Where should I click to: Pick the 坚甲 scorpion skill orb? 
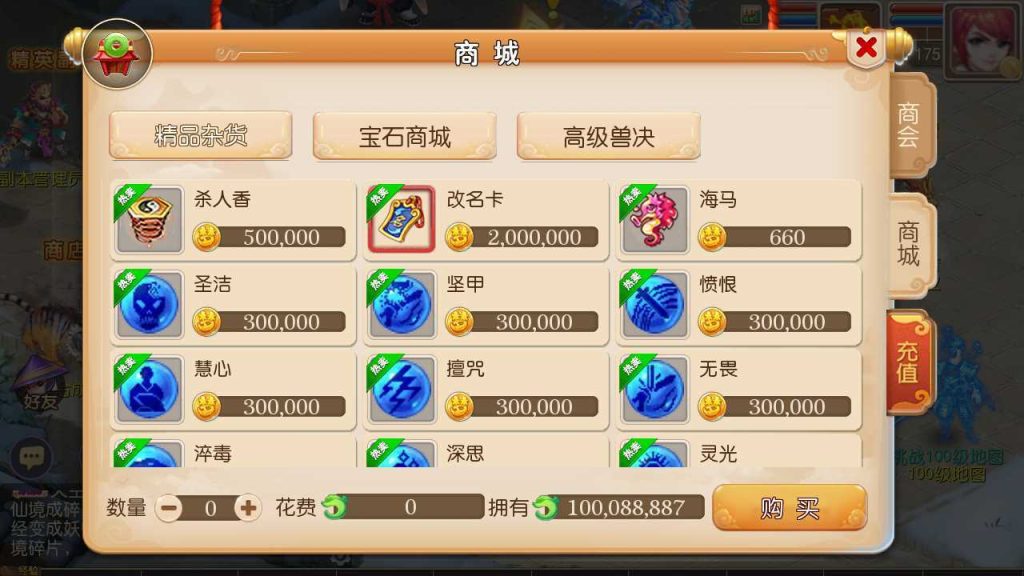click(402, 305)
